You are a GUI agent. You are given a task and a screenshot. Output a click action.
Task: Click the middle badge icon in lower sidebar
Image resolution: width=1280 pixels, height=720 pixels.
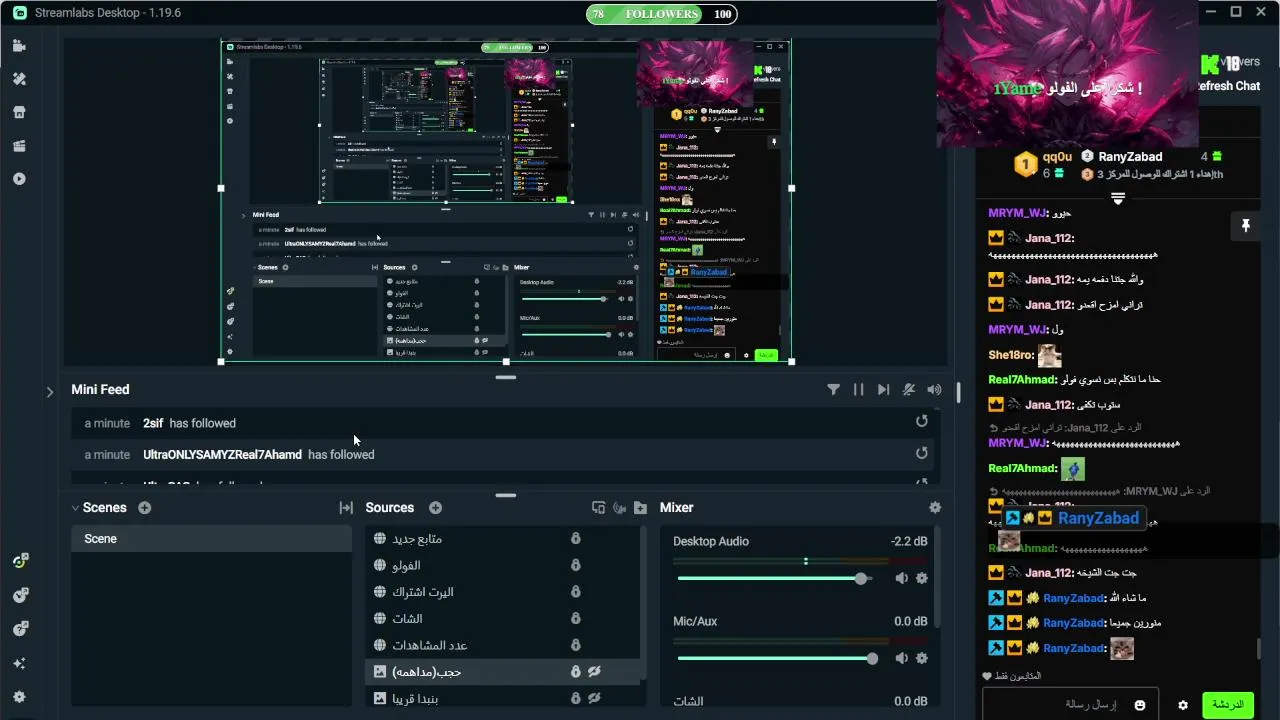19,595
